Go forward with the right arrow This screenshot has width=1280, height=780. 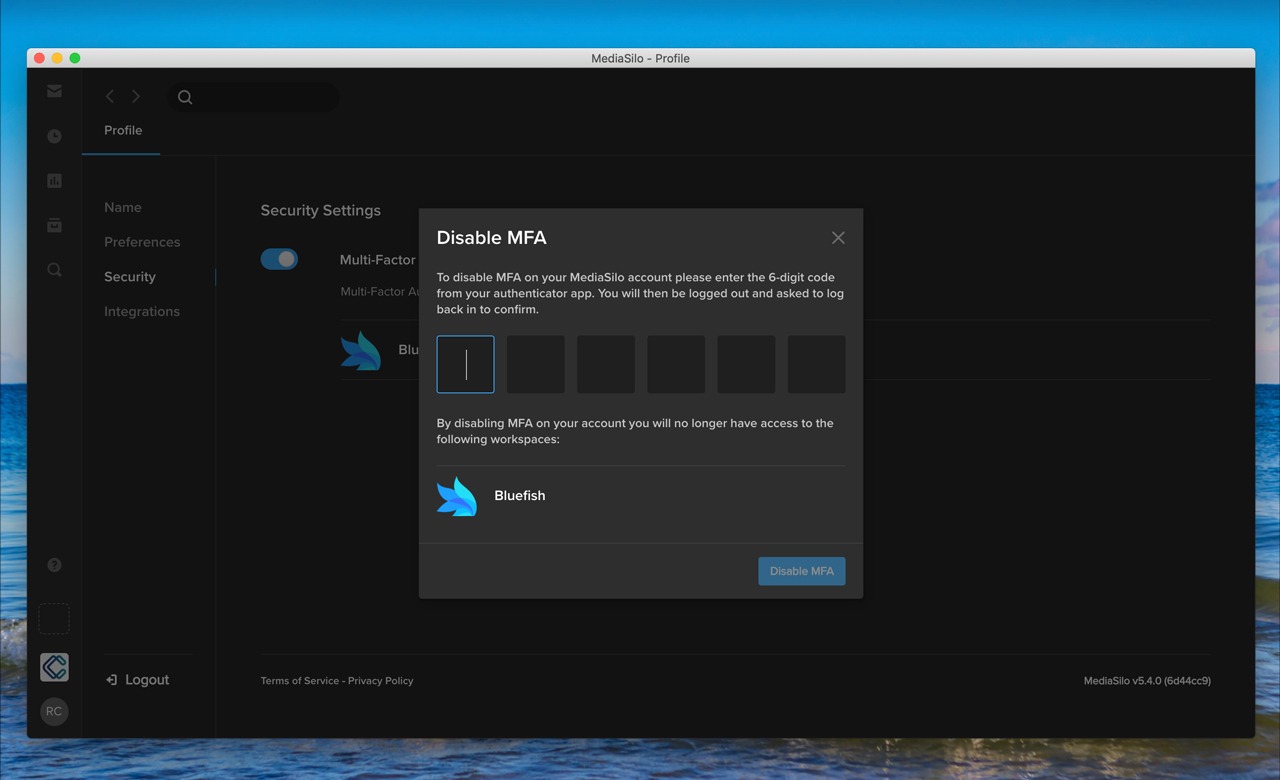pyautogui.click(x=136, y=96)
